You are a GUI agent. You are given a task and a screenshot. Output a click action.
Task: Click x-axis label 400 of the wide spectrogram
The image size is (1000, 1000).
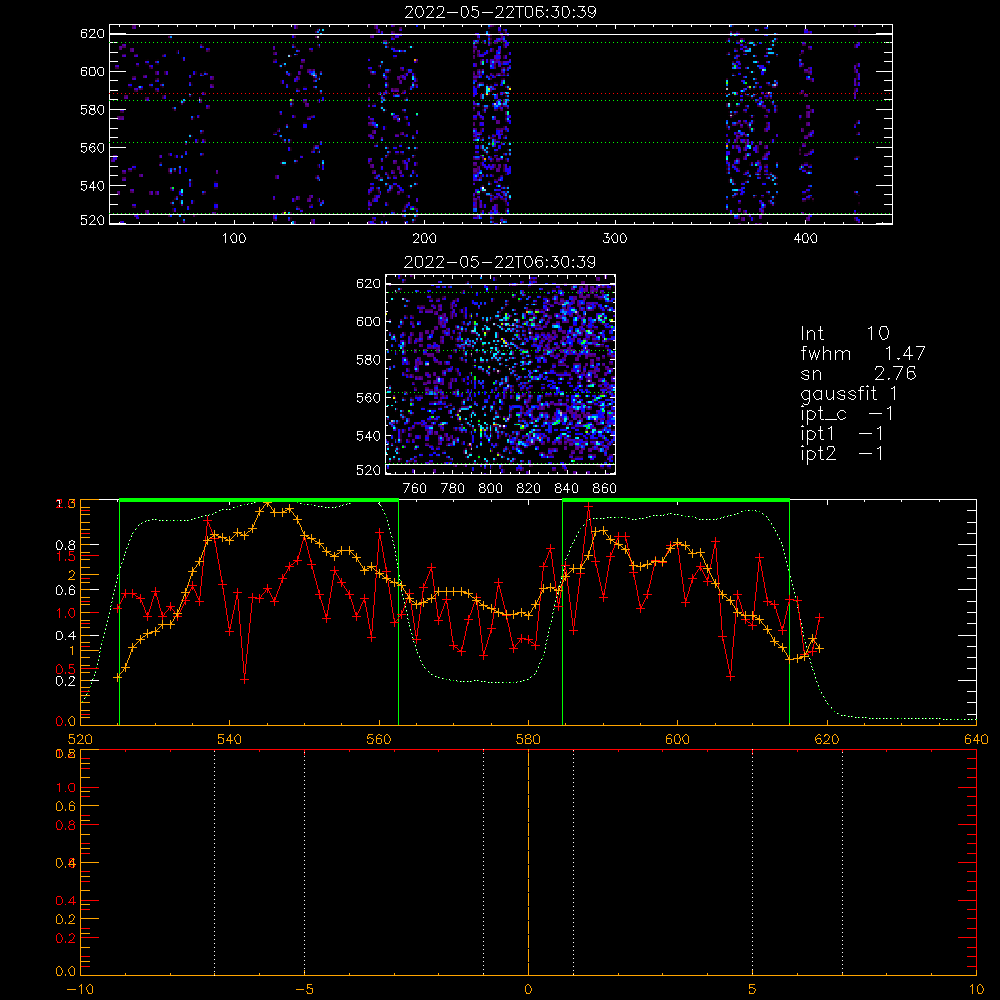805,239
